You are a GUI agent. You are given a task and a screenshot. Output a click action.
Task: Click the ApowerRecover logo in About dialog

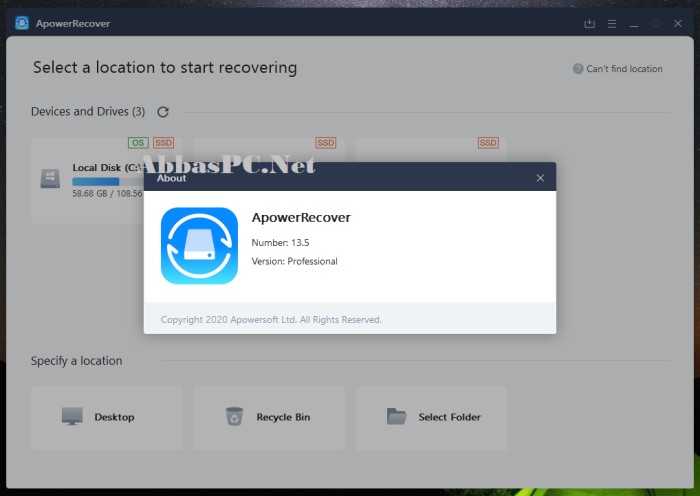pos(199,246)
